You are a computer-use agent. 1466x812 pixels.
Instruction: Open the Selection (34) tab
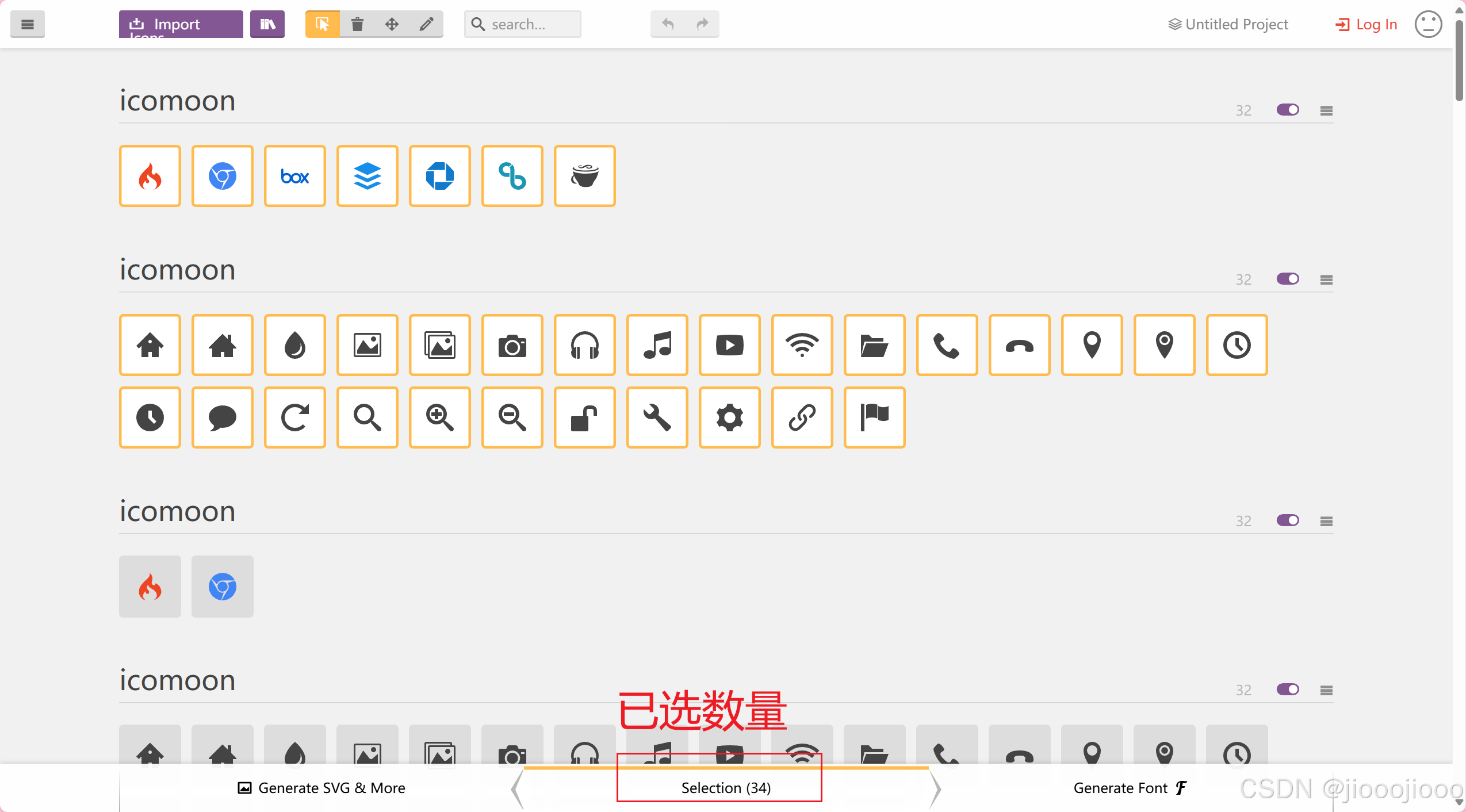pyautogui.click(x=726, y=788)
